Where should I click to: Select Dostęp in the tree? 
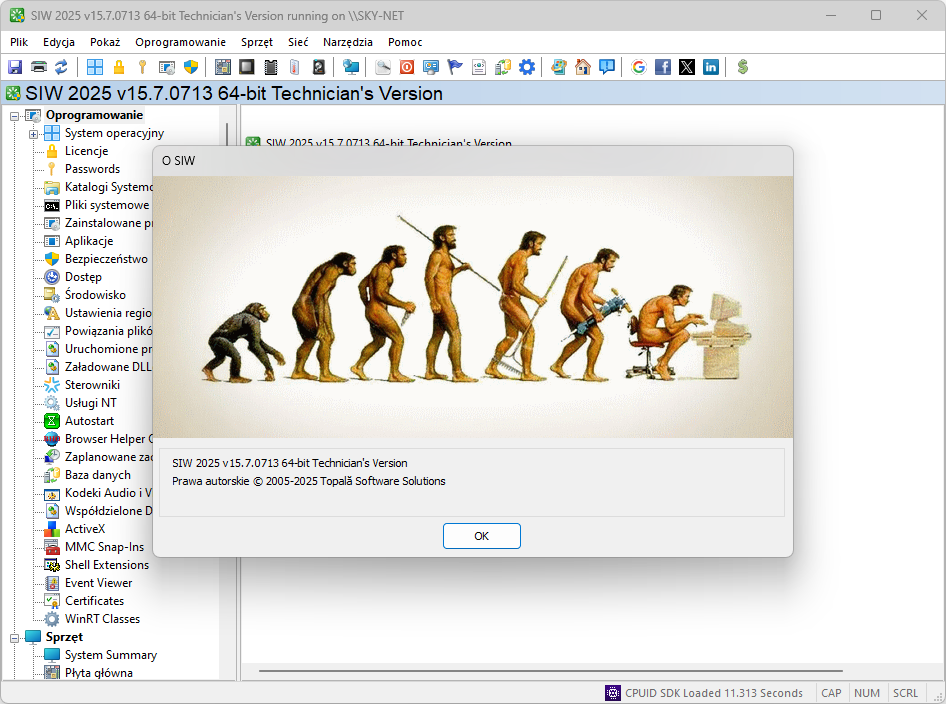[x=83, y=277]
